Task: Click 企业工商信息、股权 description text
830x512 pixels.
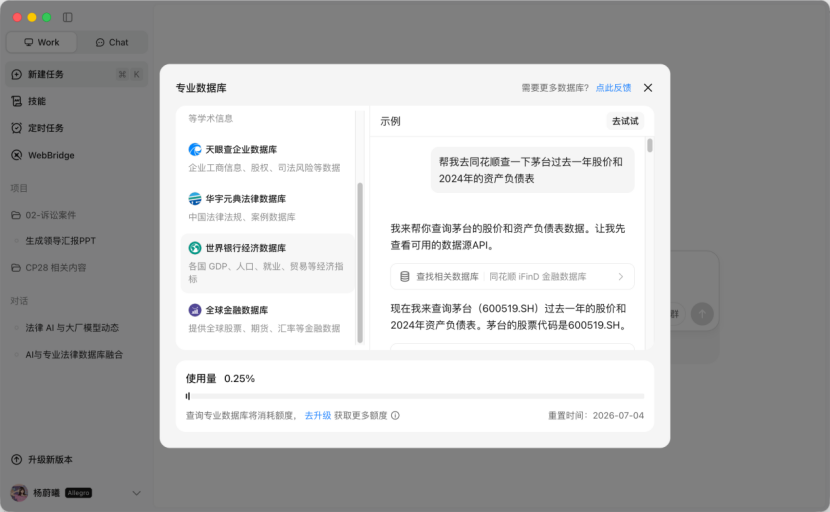Action: point(264,168)
